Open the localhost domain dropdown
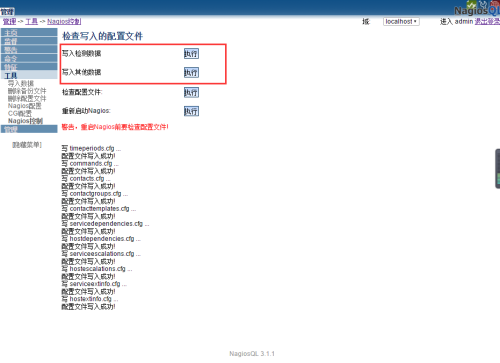Image resolution: width=500 pixels, height=363 pixels. coord(401,22)
